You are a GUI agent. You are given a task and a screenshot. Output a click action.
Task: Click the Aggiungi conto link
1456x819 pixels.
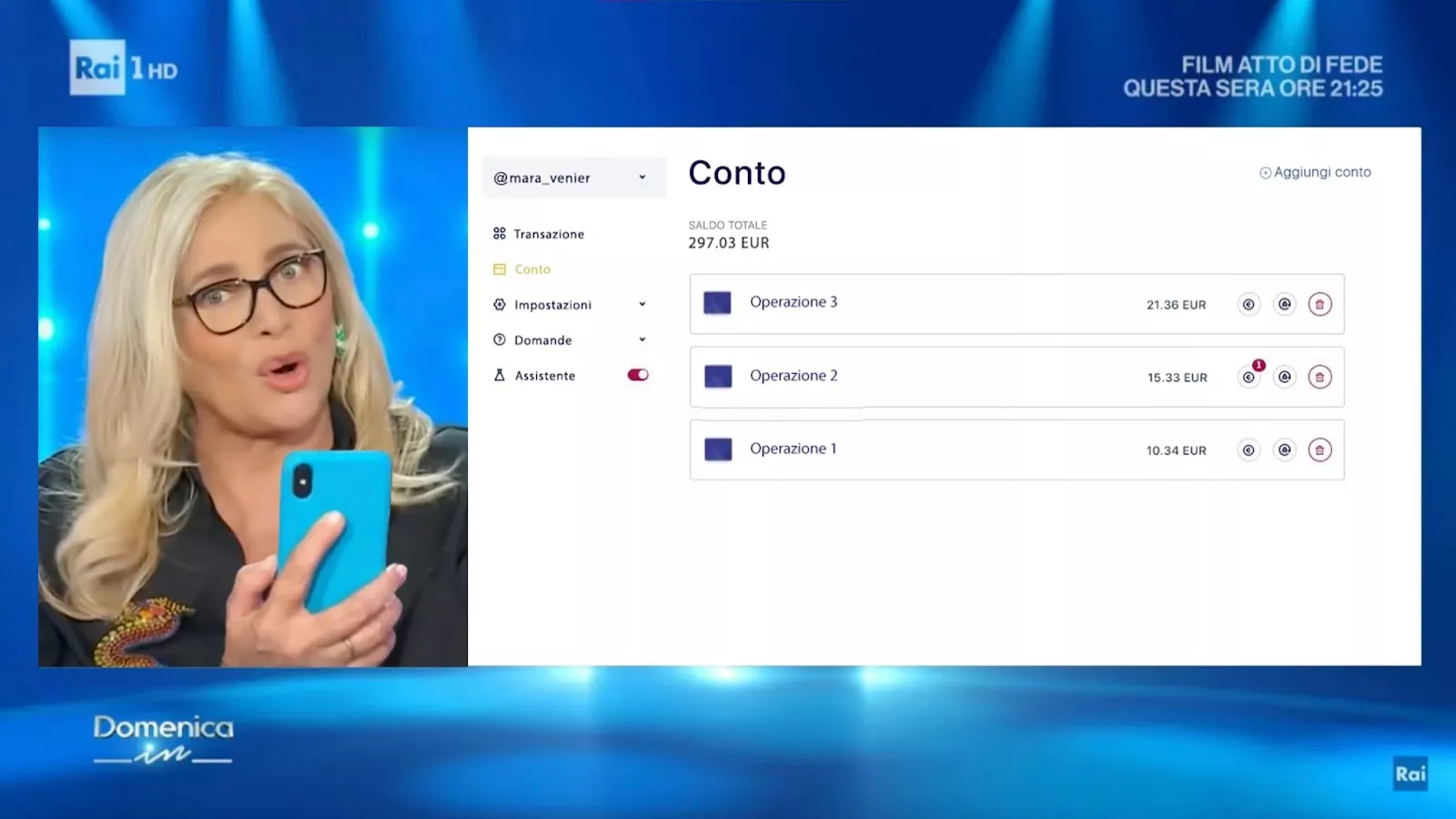click(1322, 172)
